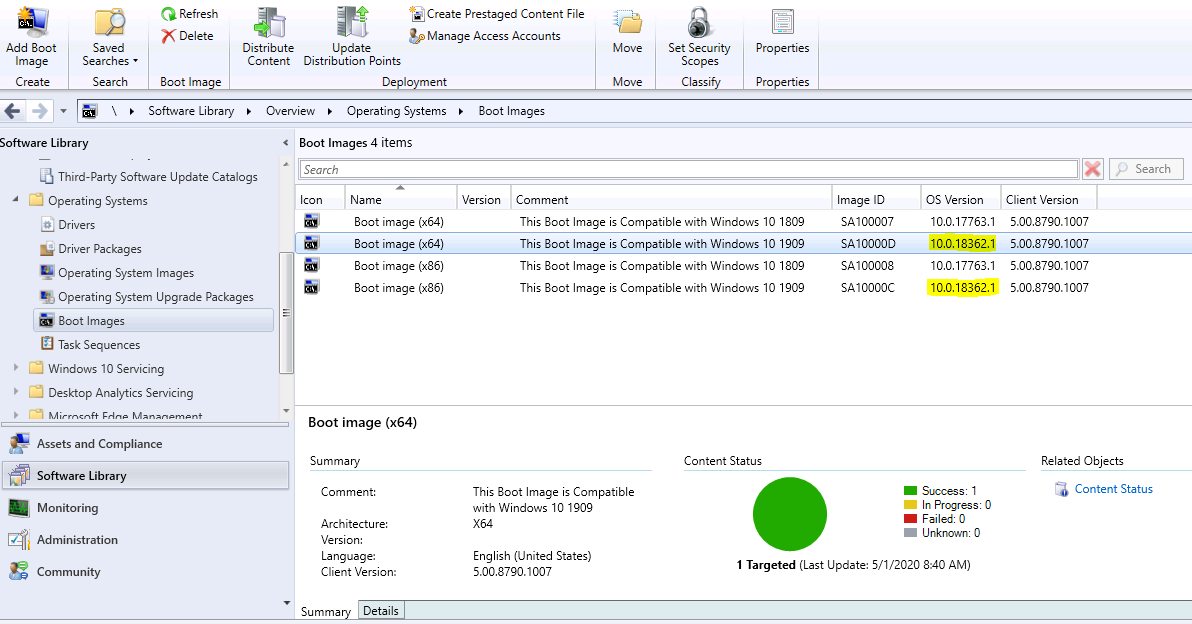Click the Set Security Scopes icon

click(x=699, y=24)
